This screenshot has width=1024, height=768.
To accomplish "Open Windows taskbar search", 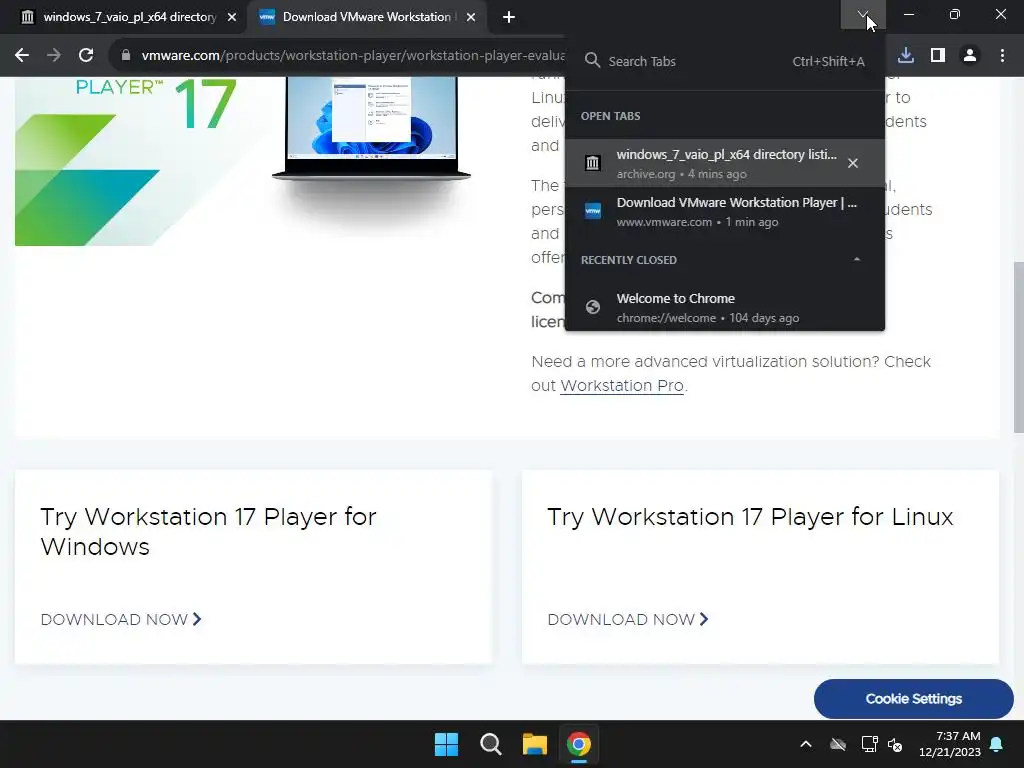I will 490,744.
